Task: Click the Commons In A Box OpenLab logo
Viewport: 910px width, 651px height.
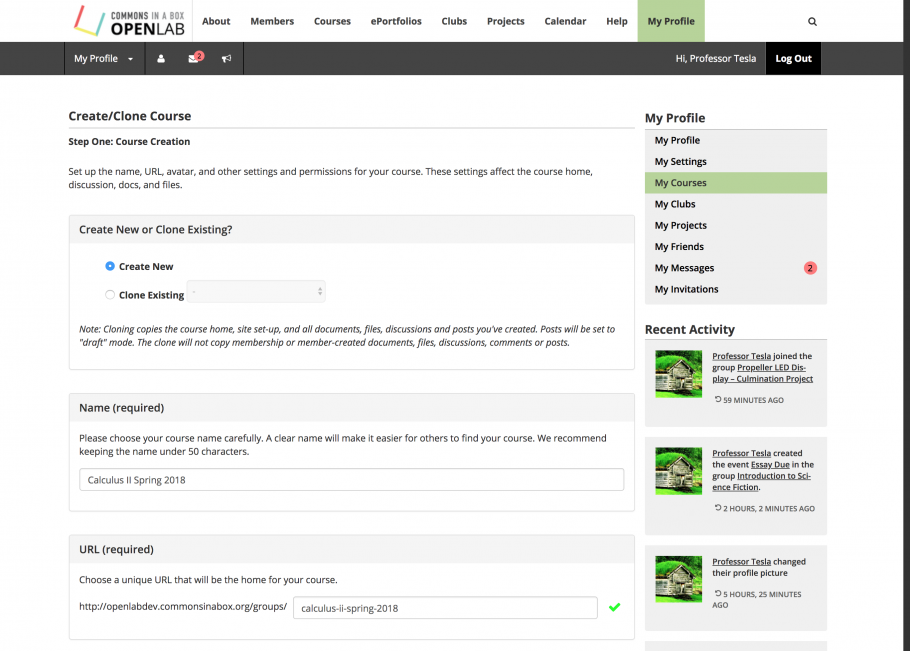Action: [x=129, y=21]
